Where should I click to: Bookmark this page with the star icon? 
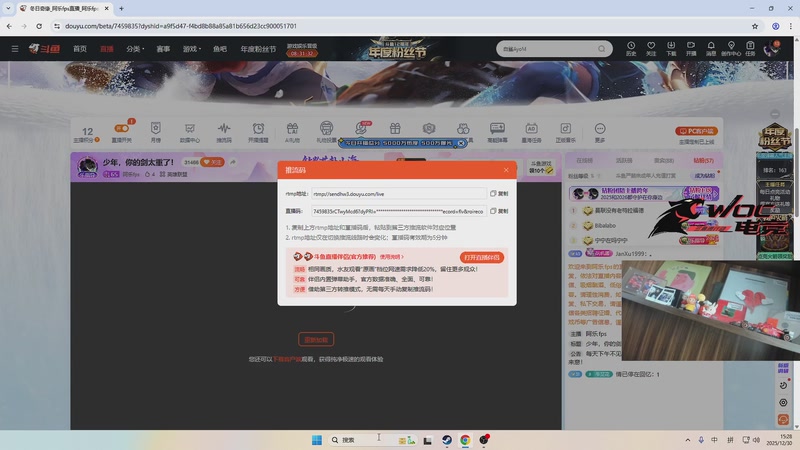pos(755,26)
